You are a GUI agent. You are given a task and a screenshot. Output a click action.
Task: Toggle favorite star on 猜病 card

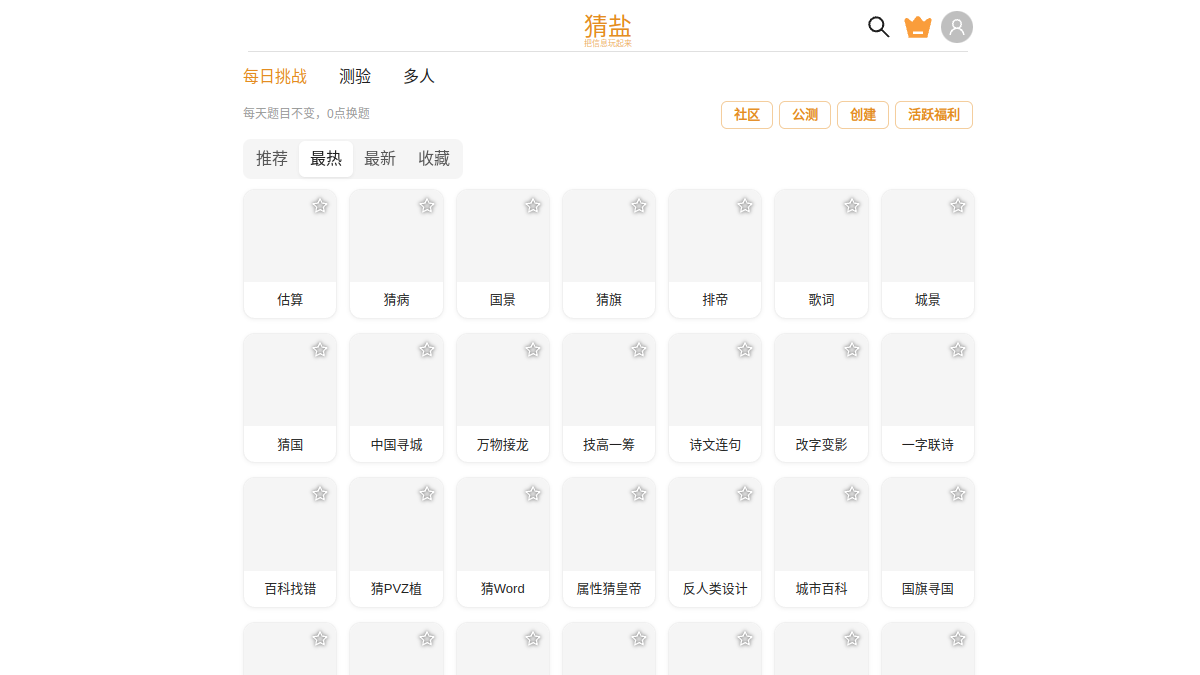tap(427, 206)
